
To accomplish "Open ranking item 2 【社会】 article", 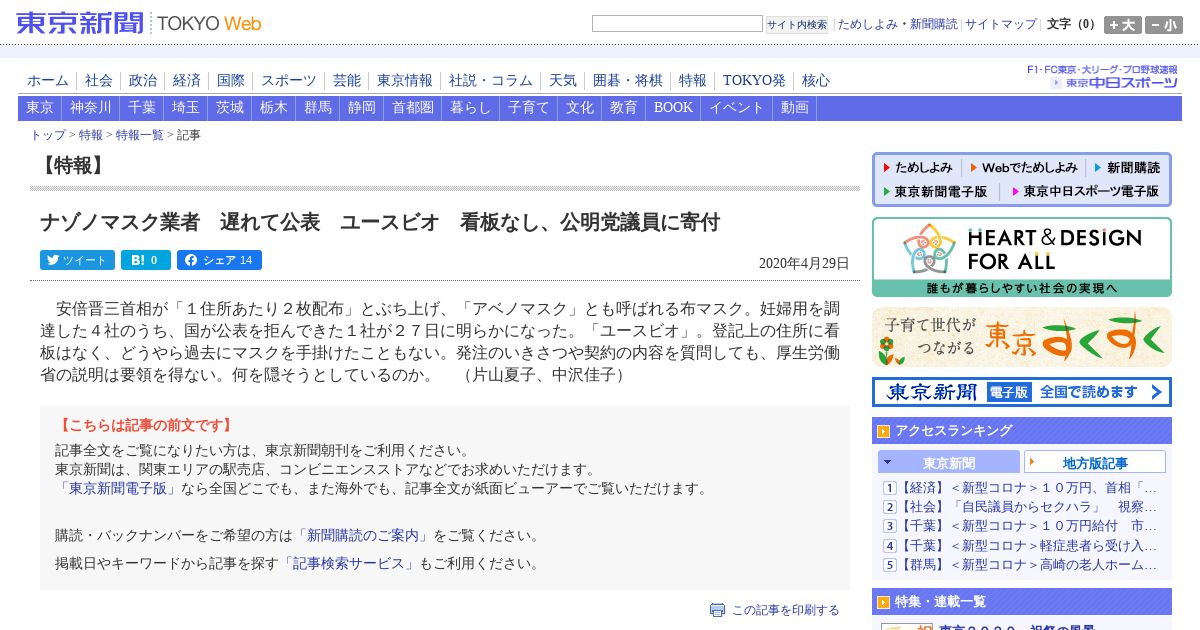I will pos(1028,507).
